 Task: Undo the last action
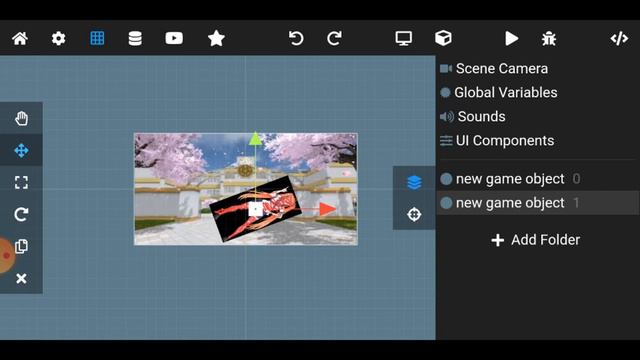pos(296,39)
